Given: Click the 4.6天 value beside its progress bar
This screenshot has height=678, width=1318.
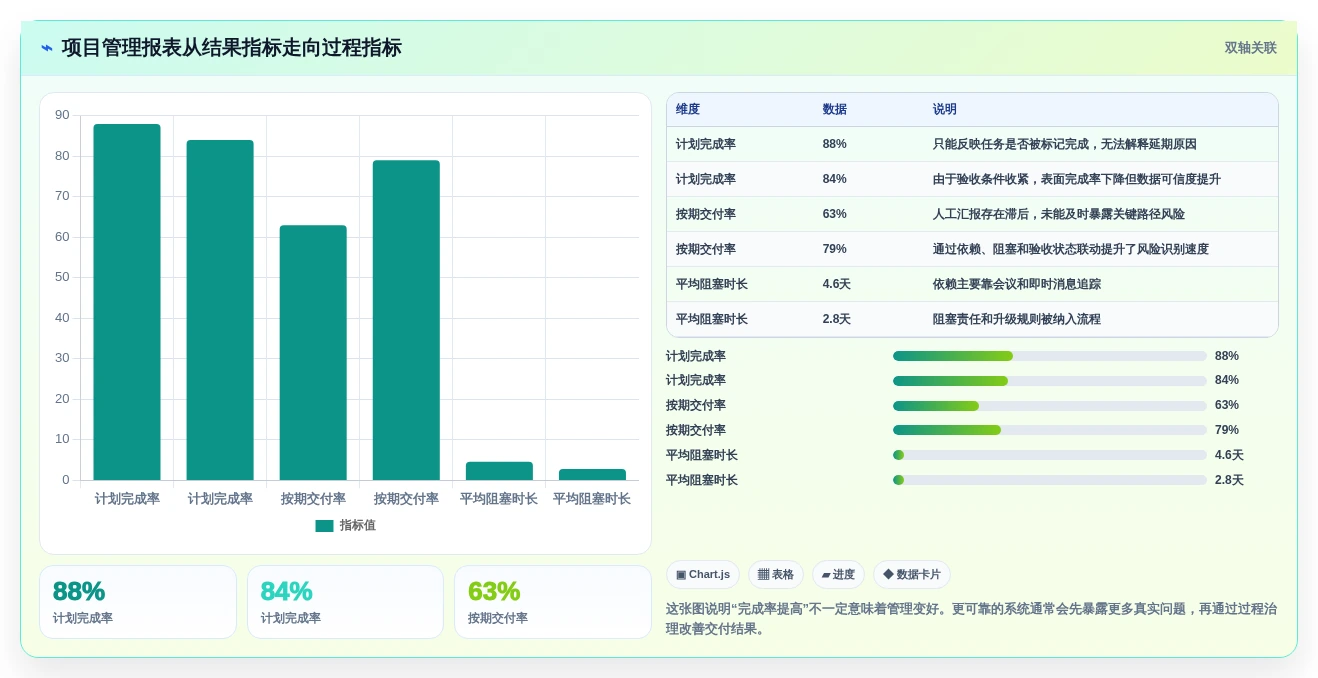Looking at the screenshot, I should pyautogui.click(x=1229, y=455).
